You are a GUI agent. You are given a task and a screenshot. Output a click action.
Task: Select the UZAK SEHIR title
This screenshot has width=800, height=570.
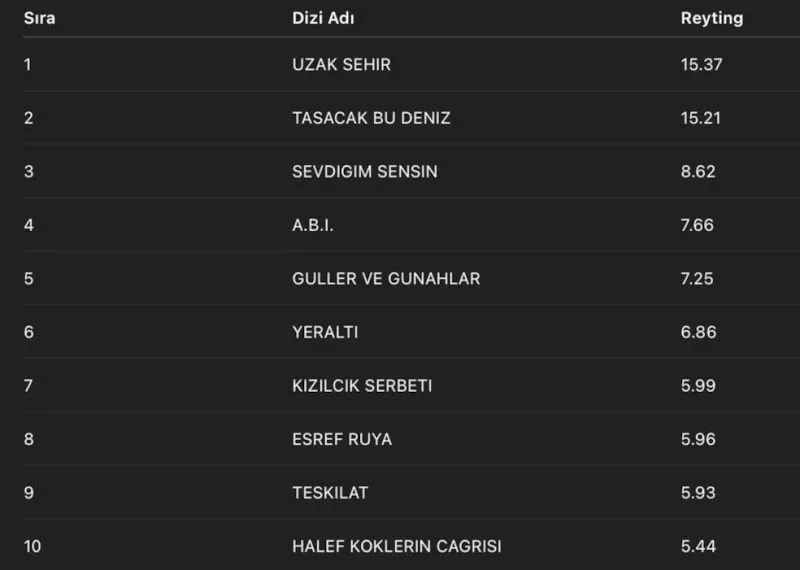(x=341, y=65)
